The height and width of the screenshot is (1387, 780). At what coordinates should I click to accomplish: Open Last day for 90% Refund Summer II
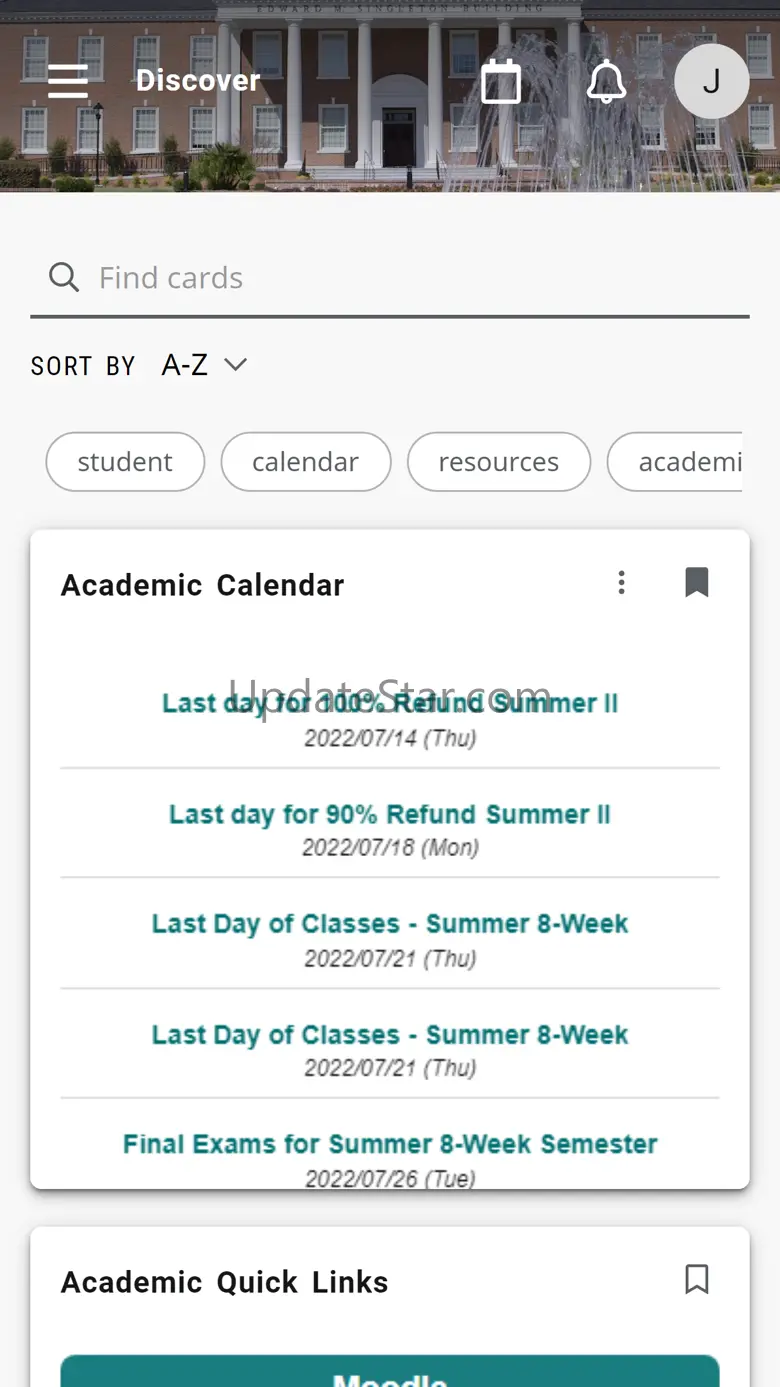390,814
